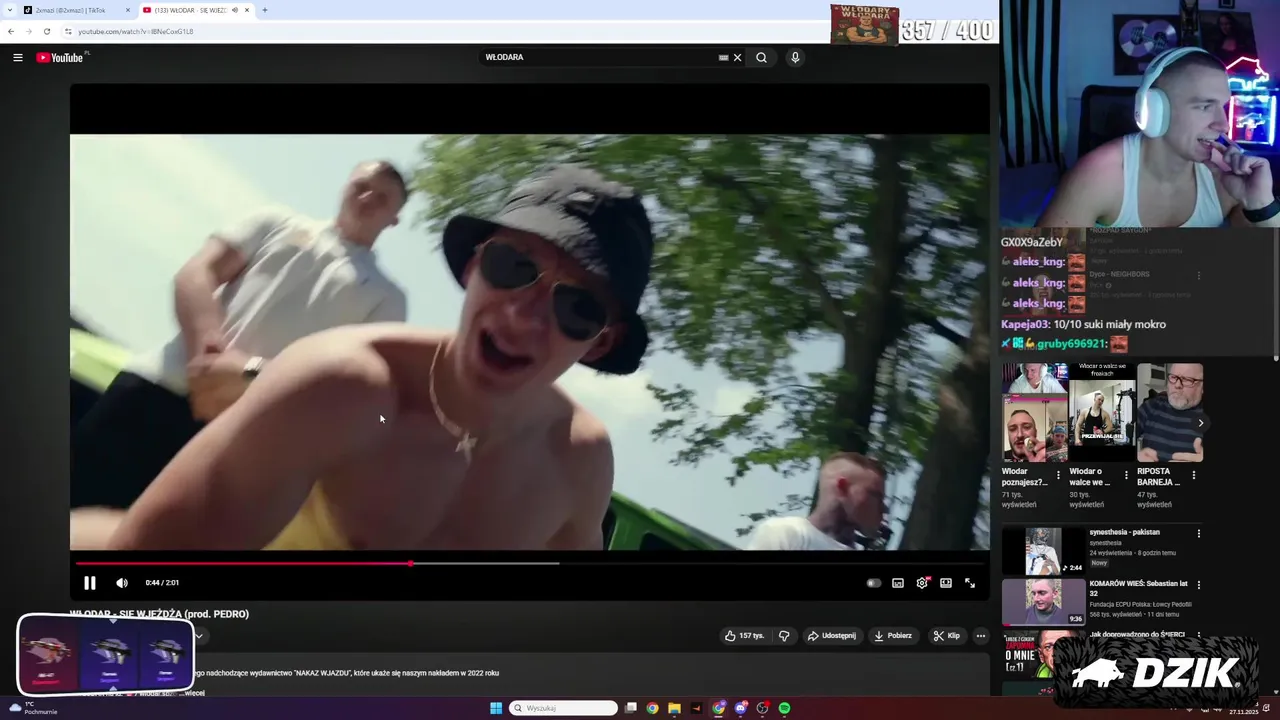Open short 'Włodar poznajesz?' thumbnail
1280x720 pixels.
point(1035,413)
